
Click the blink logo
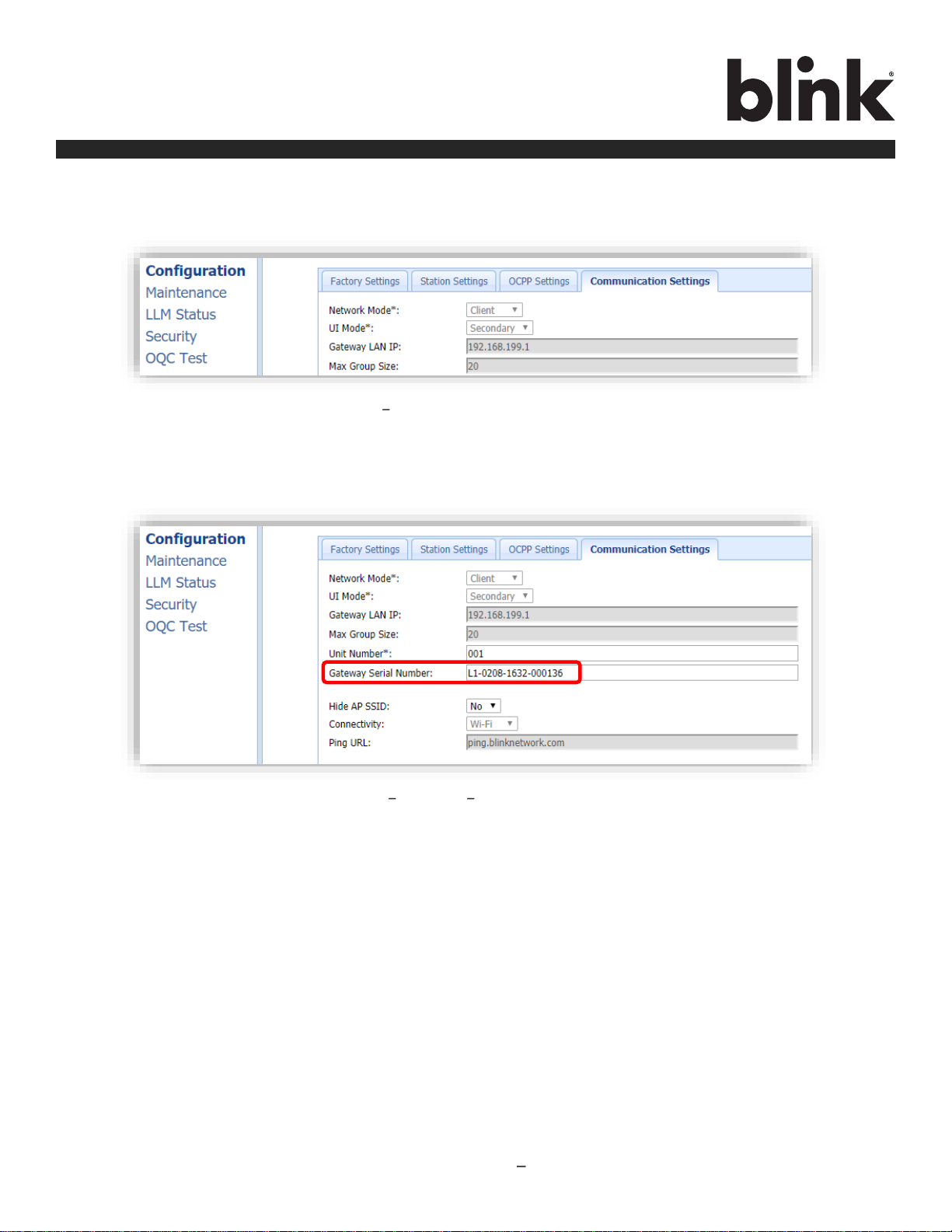(811, 89)
